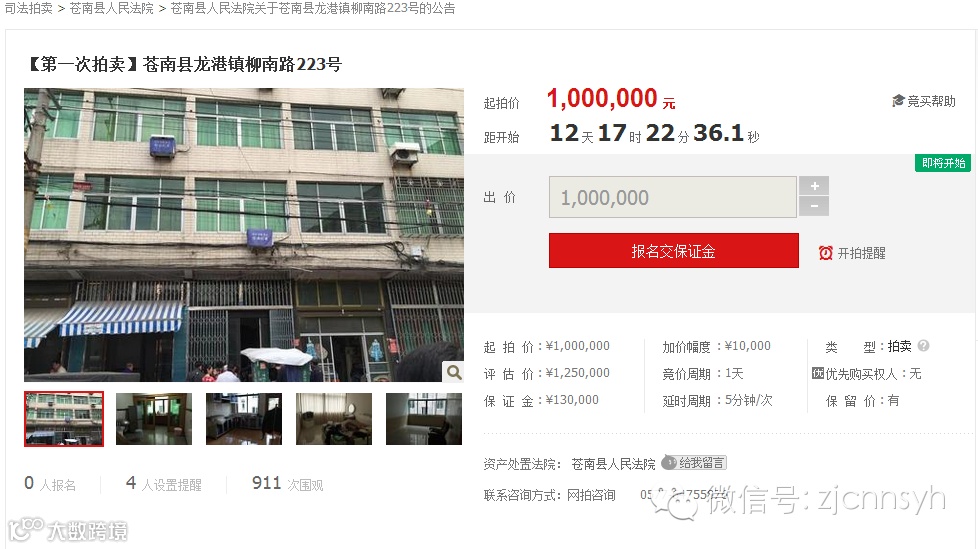
Task: Select the second interior room thumbnail
Action: coord(154,419)
